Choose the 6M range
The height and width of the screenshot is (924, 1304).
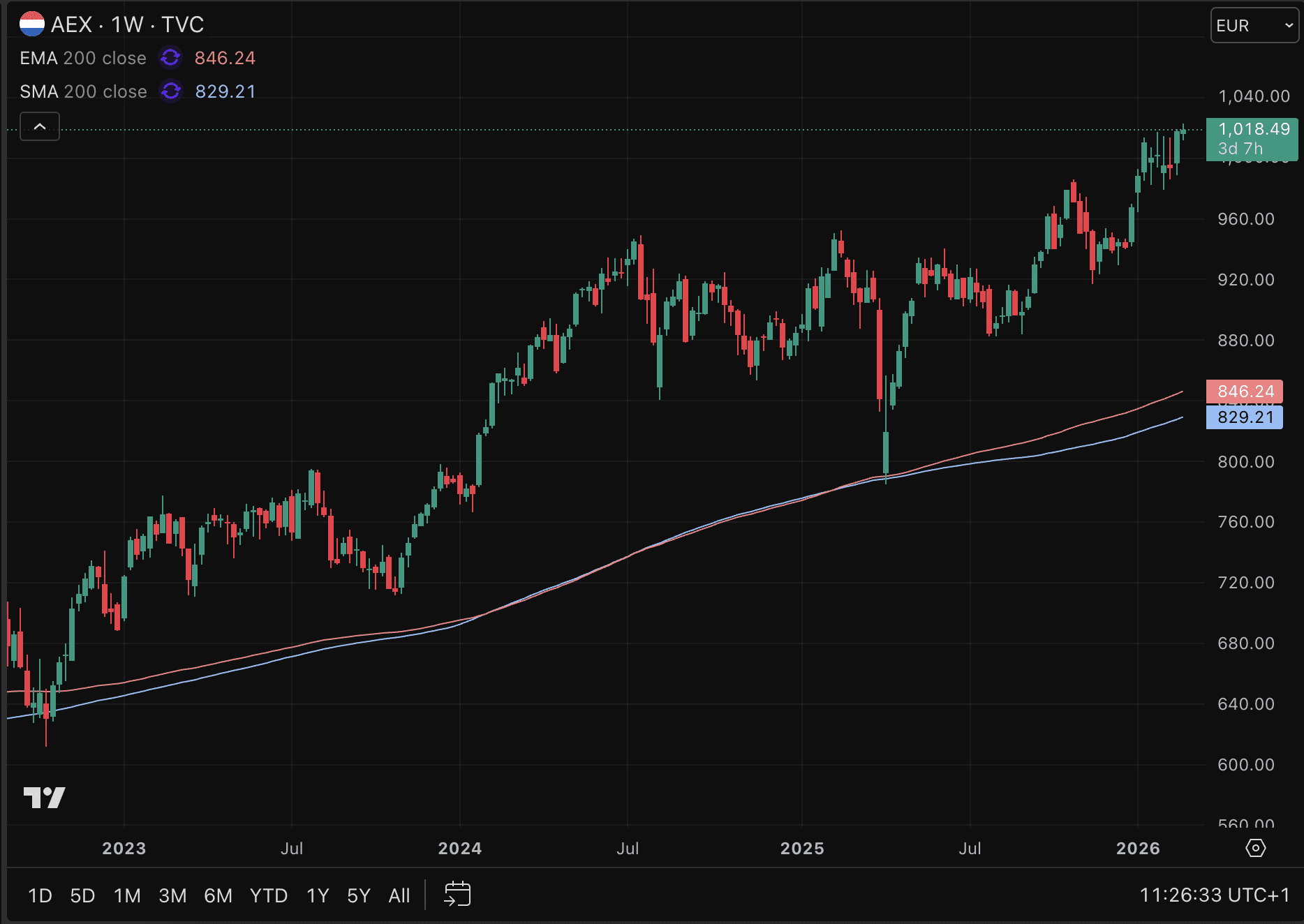coord(218,895)
